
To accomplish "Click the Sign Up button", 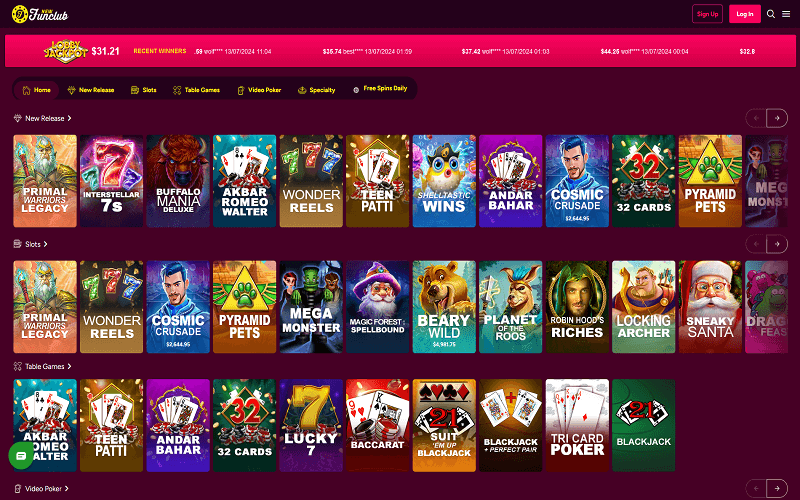I will click(x=707, y=14).
